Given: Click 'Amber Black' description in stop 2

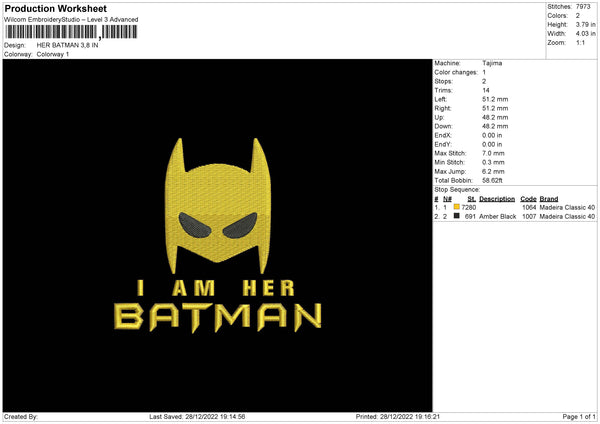Looking at the screenshot, I should coord(497,217).
